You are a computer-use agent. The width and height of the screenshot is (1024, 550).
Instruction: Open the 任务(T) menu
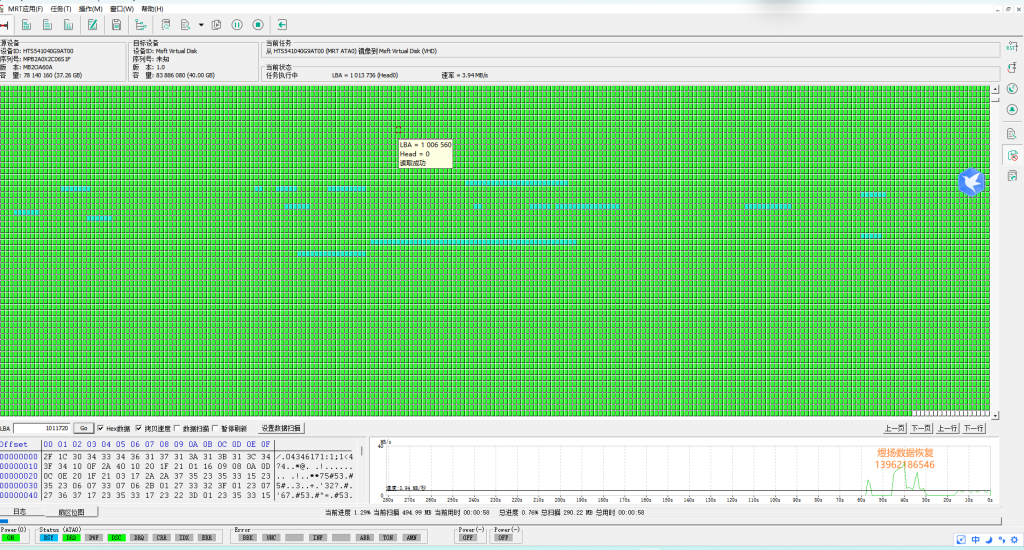pos(61,9)
